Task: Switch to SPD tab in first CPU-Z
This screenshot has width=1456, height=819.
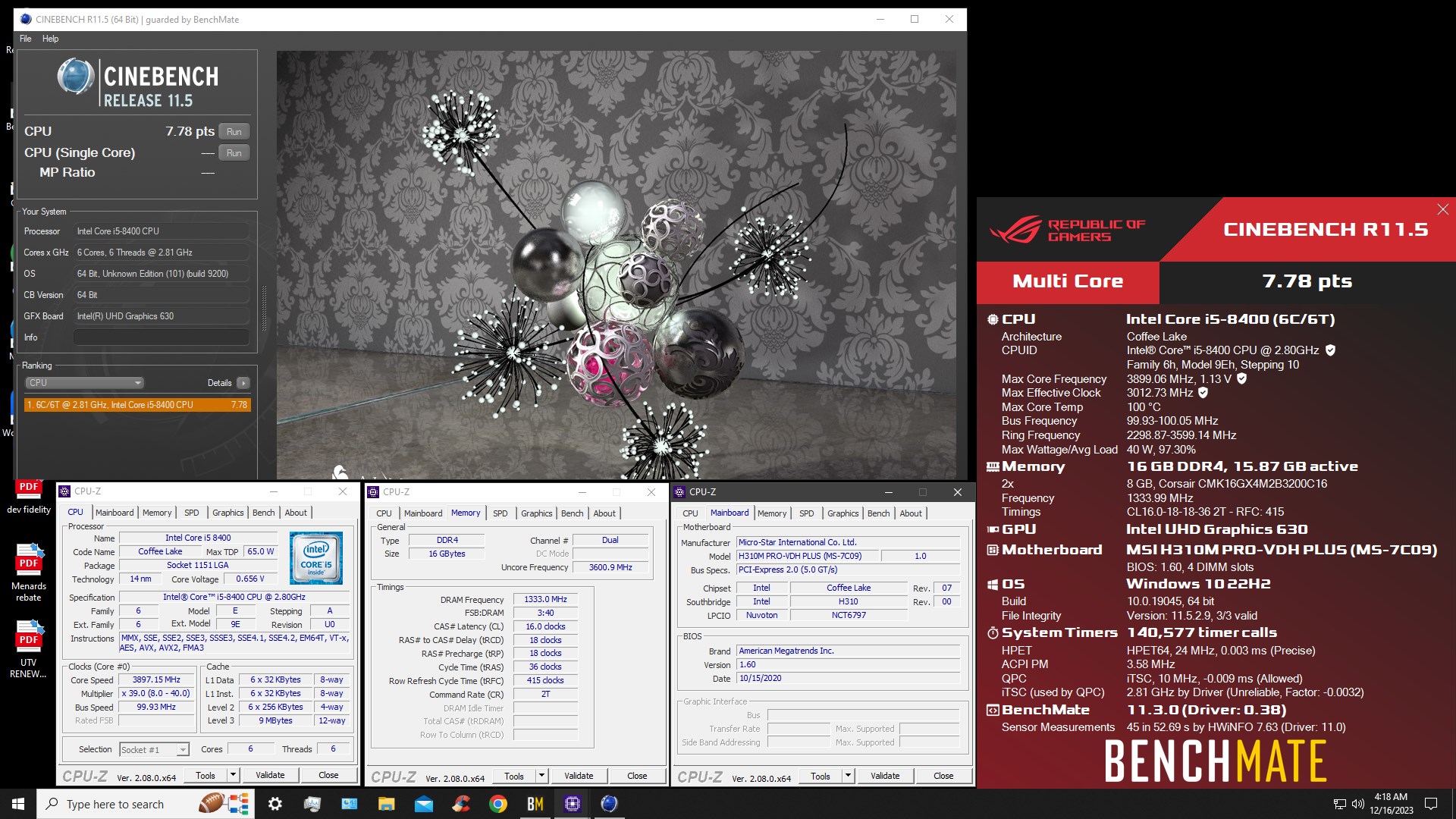Action: [192, 513]
